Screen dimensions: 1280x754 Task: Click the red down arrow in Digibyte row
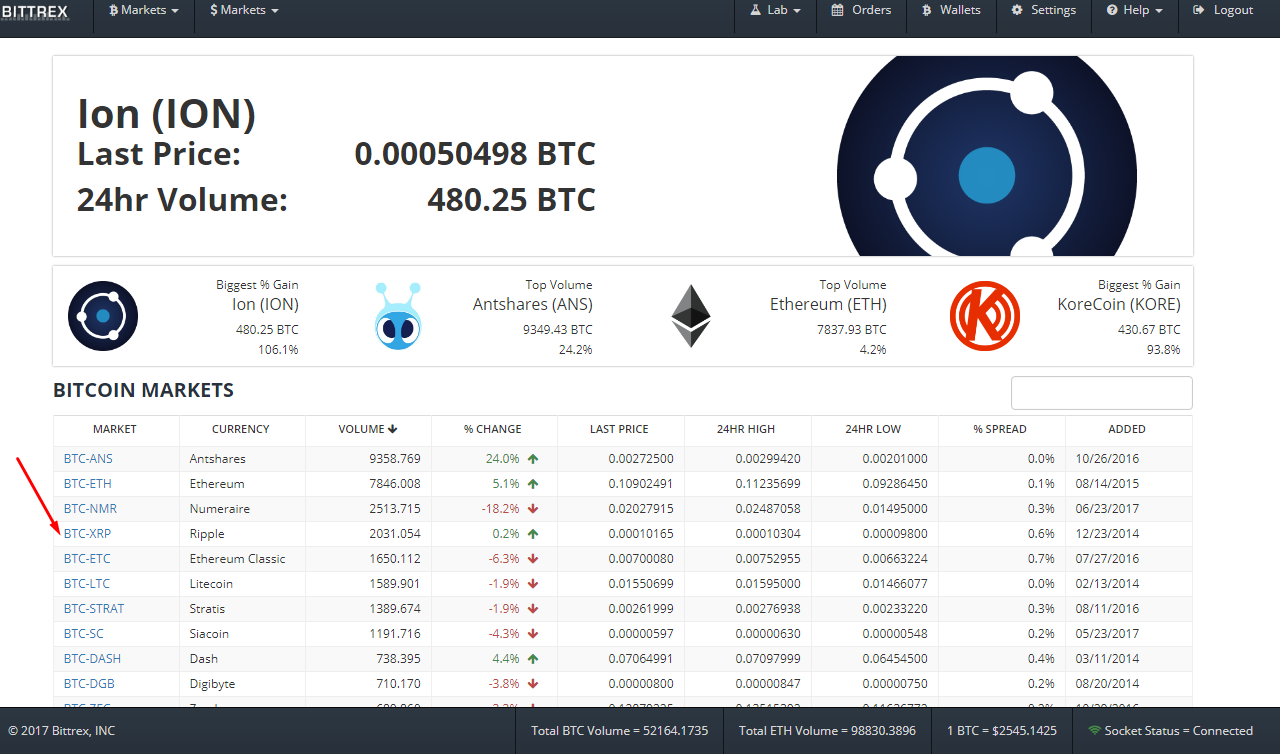tap(533, 684)
